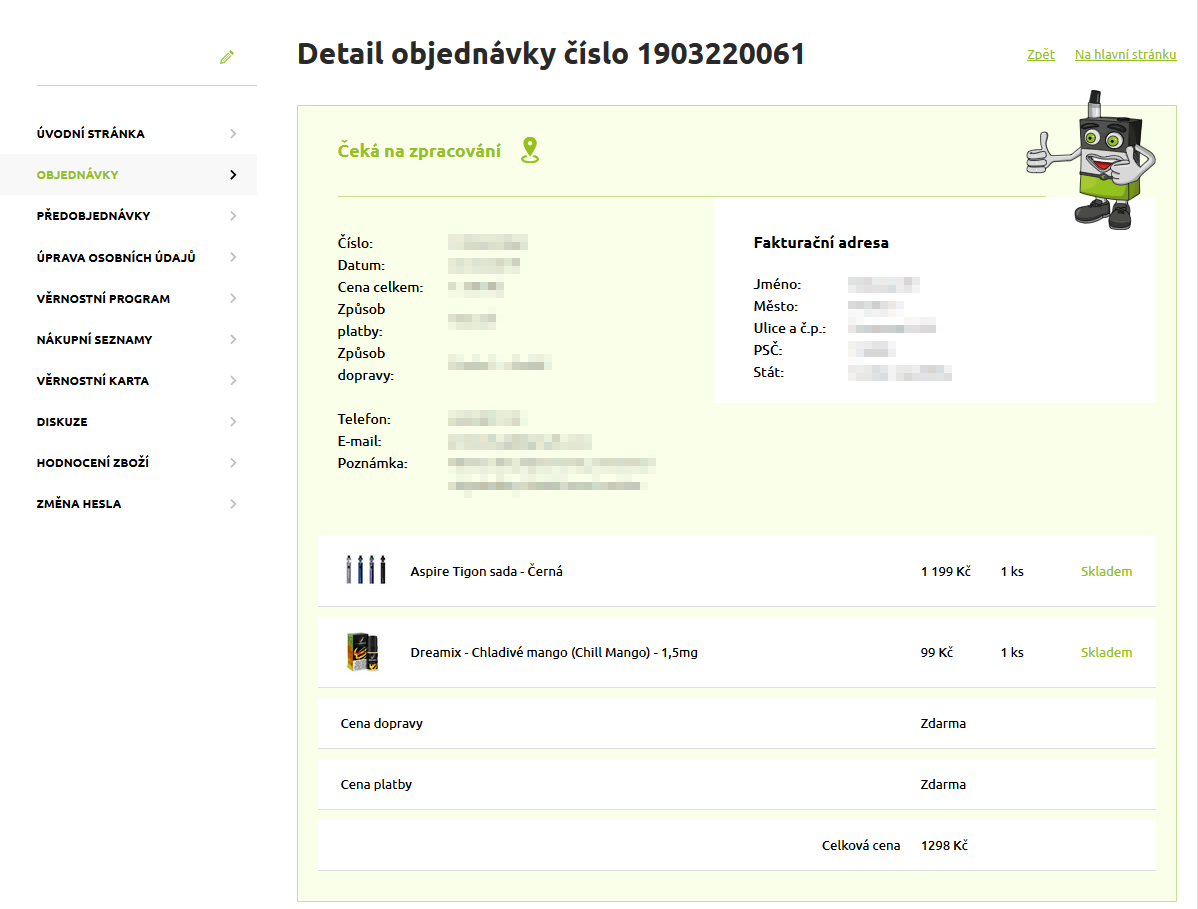Open the Diskuze section
The image size is (1198, 909).
pos(62,422)
